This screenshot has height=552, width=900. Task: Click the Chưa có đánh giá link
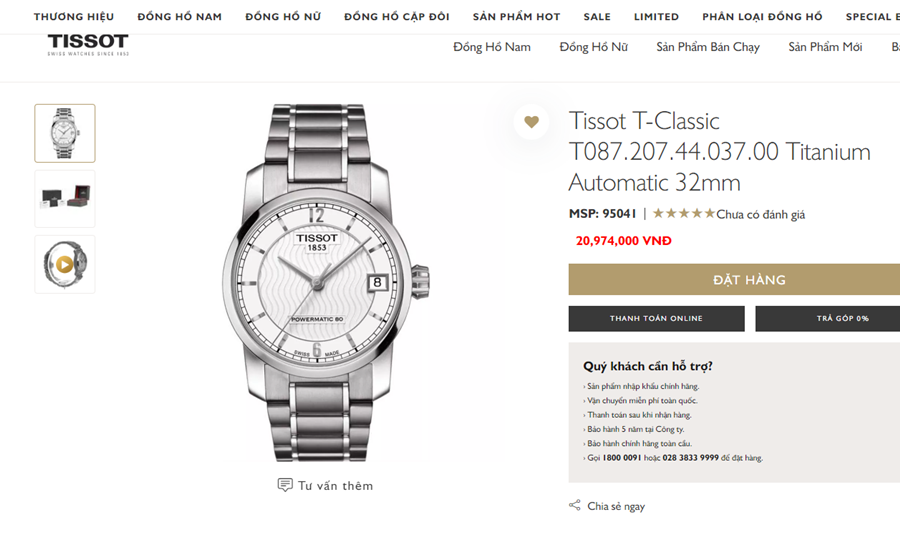(761, 214)
